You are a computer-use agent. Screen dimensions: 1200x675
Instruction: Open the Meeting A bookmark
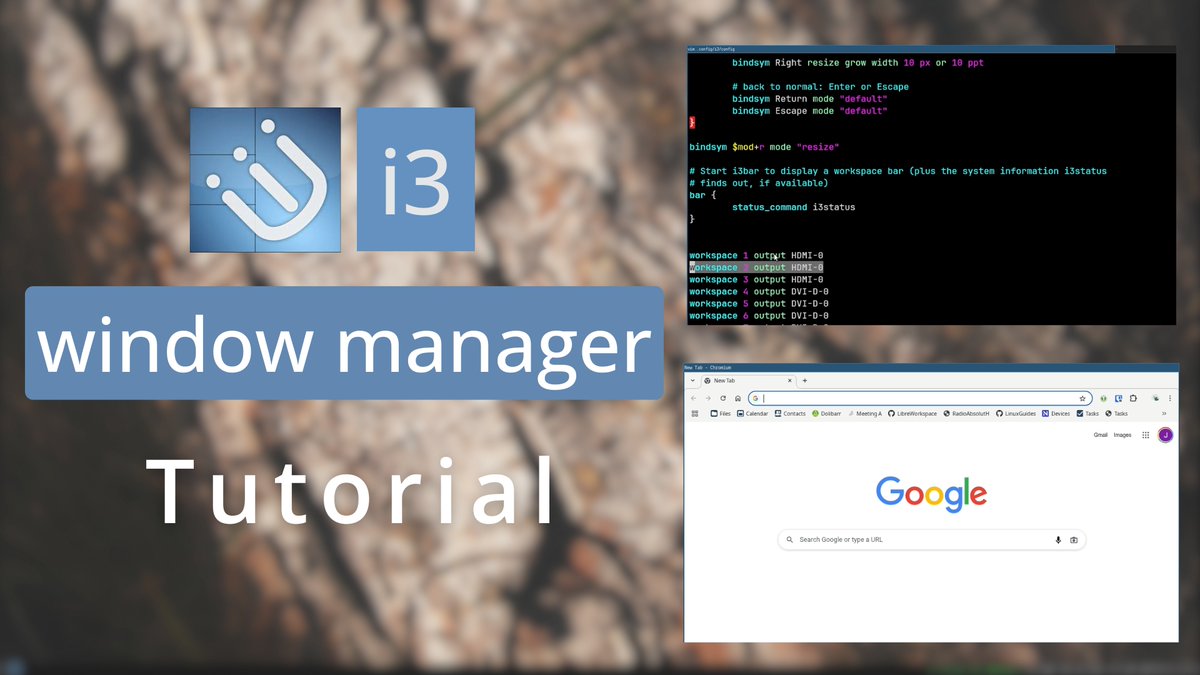click(x=865, y=413)
